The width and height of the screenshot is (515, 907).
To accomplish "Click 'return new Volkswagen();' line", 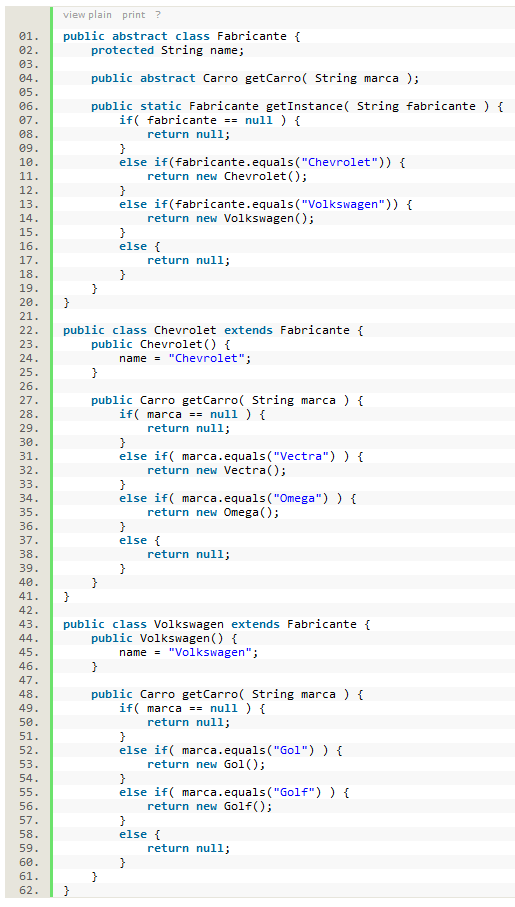I will (231, 218).
